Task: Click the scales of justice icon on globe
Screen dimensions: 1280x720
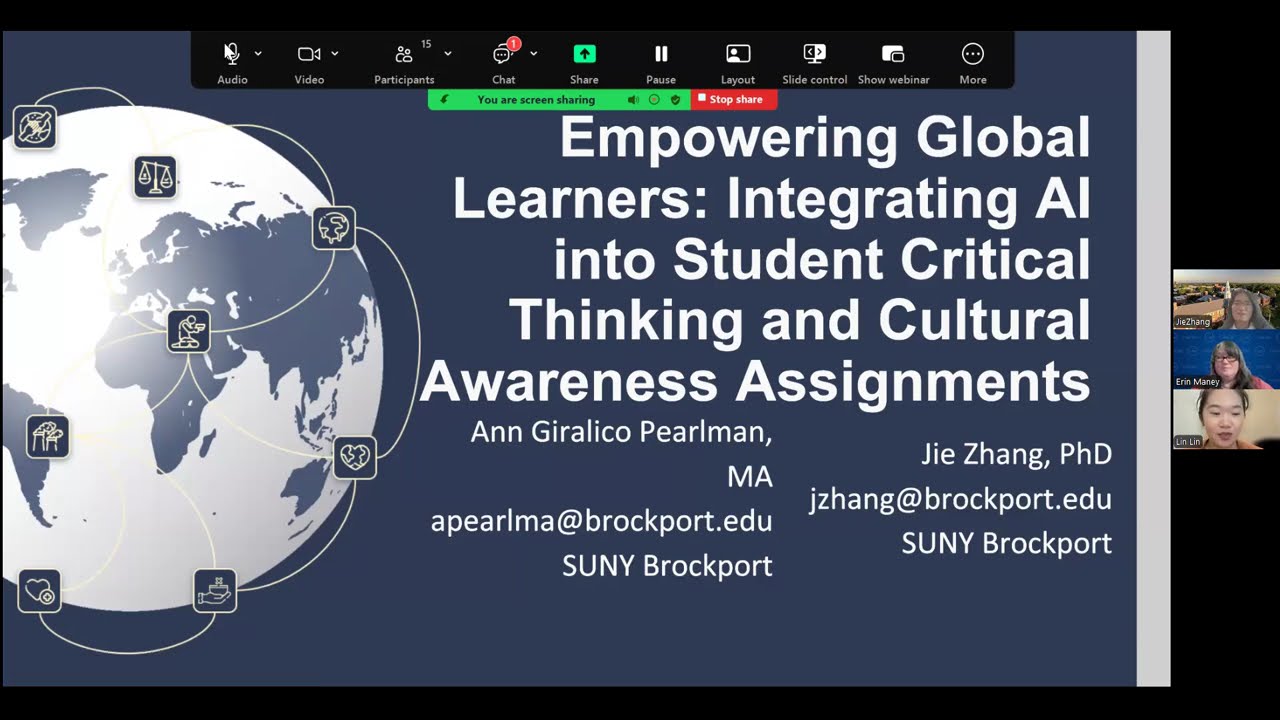Action: point(155,177)
